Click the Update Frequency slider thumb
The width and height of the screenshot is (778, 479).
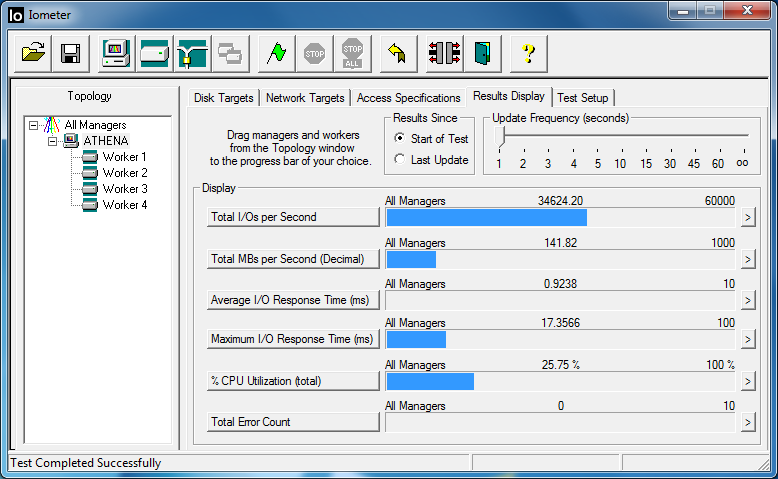500,137
